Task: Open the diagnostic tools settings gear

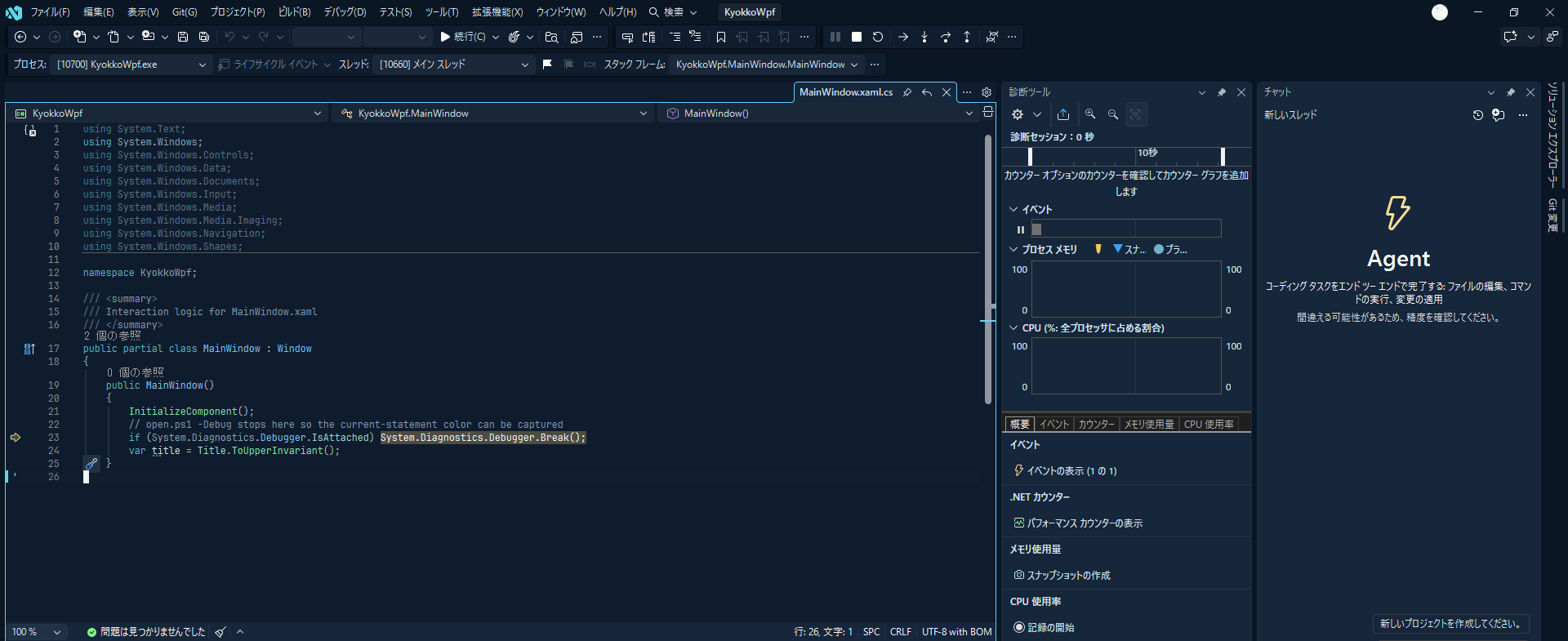Action: (x=1018, y=114)
